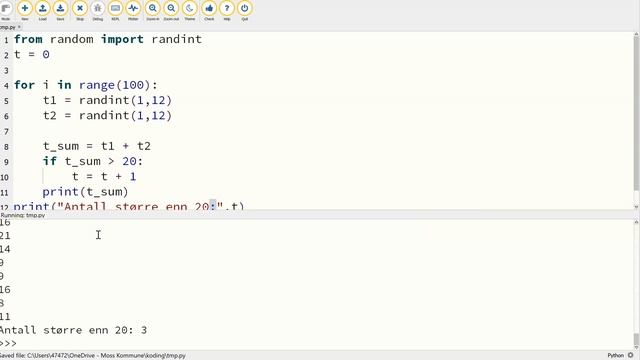Open Help question mark icon
Image resolution: width=640 pixels, height=360 pixels.
tap(227, 9)
